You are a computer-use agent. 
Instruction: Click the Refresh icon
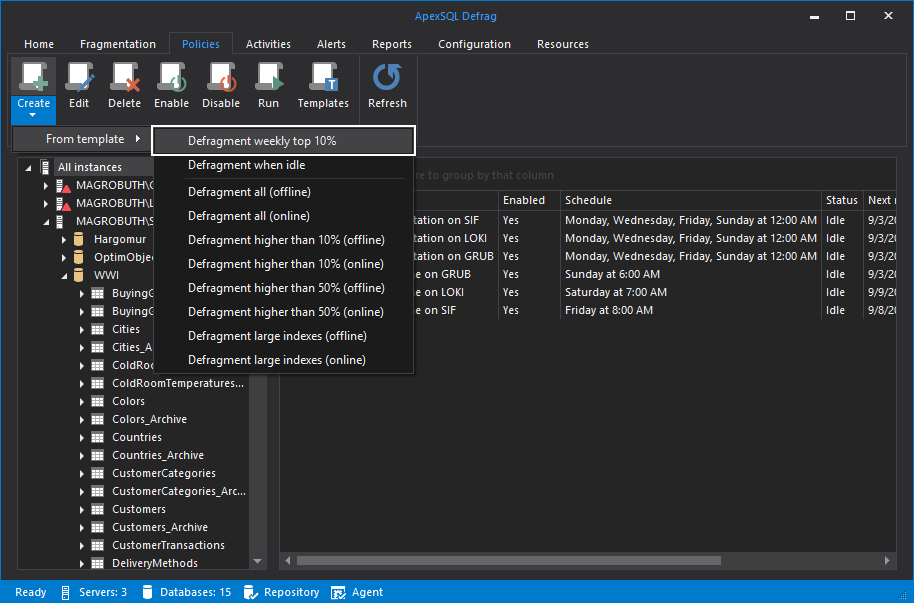coord(387,77)
